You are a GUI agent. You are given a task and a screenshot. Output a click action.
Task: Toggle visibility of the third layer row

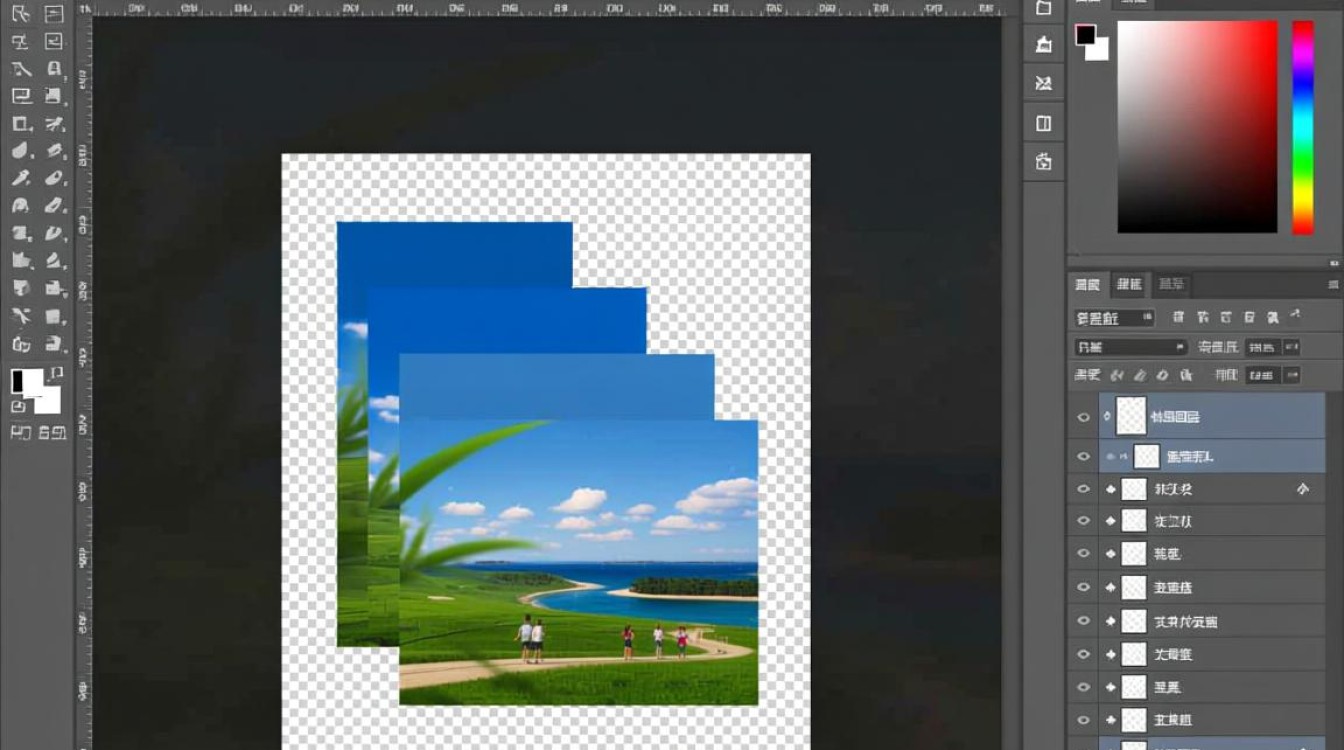[x=1083, y=490]
